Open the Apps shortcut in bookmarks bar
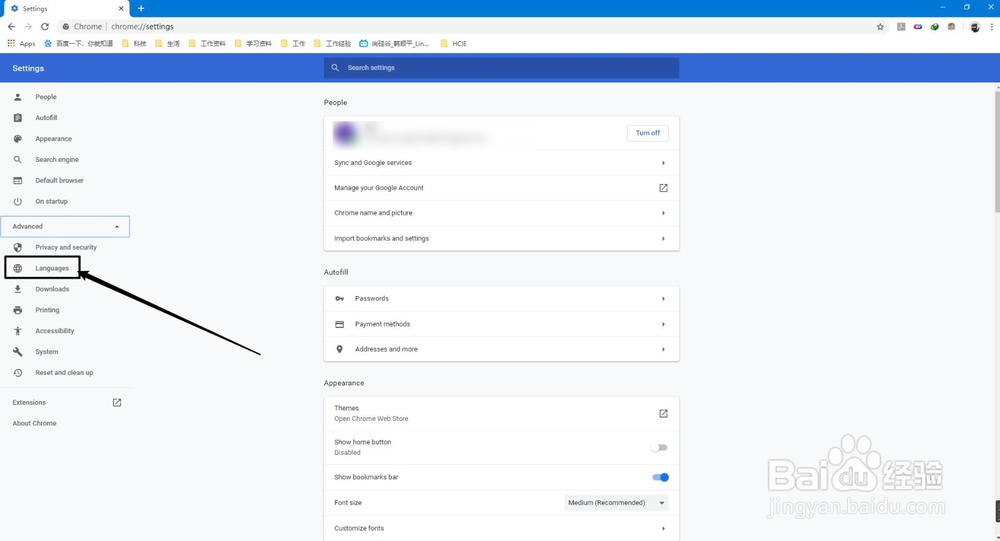This screenshot has width=1000, height=541. tap(21, 43)
